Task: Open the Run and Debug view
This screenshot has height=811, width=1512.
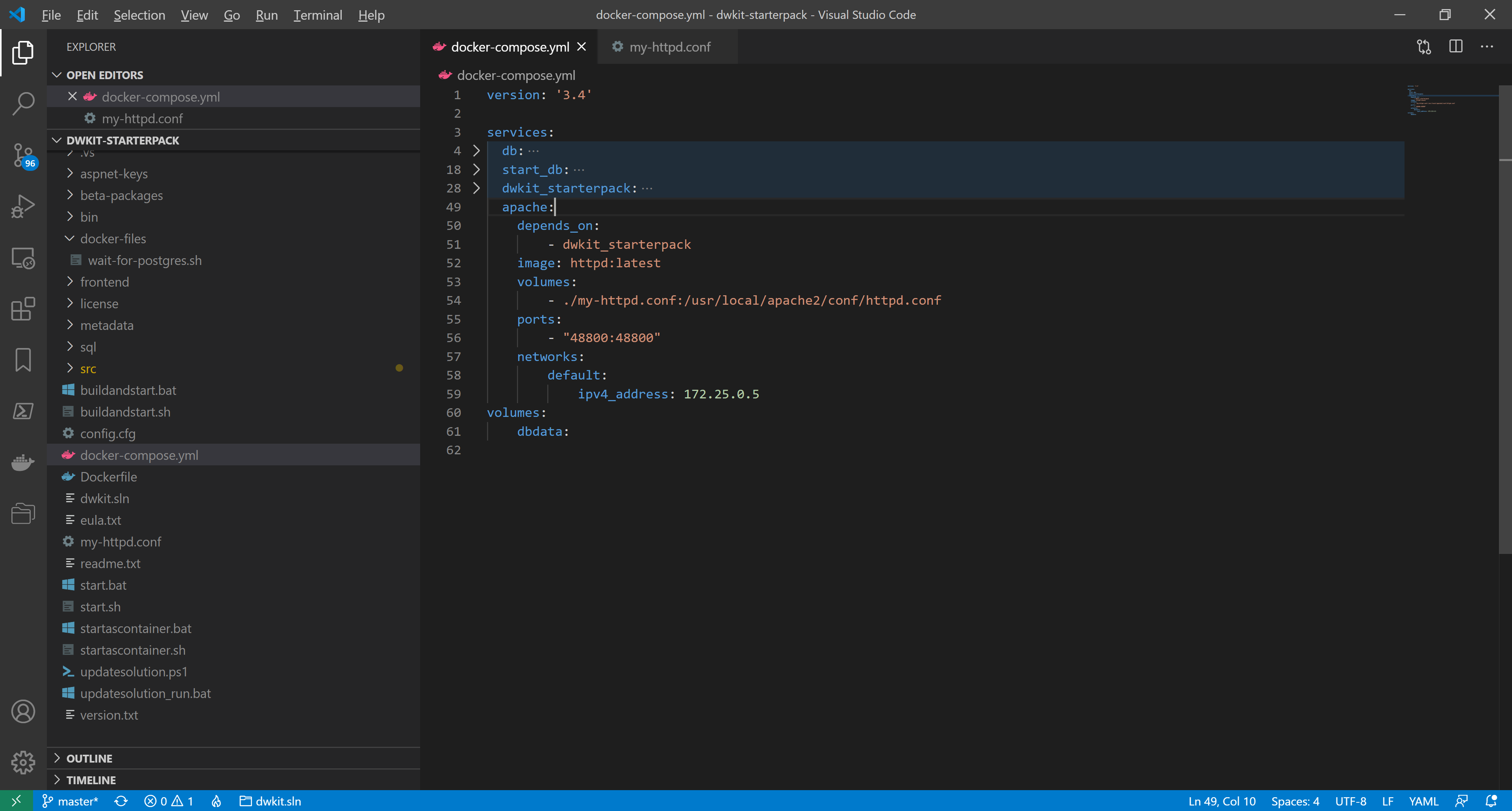Action: click(x=23, y=207)
